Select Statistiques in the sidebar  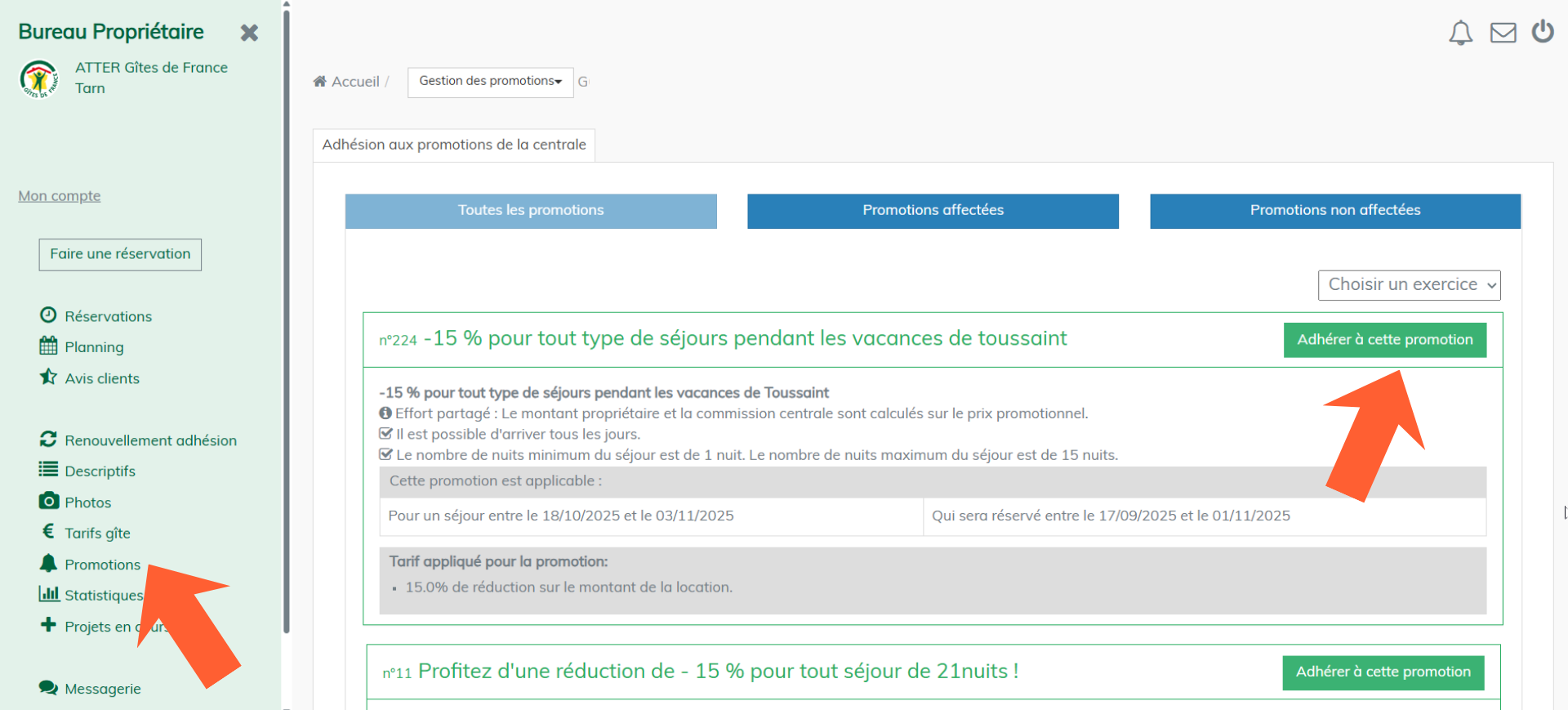(103, 596)
